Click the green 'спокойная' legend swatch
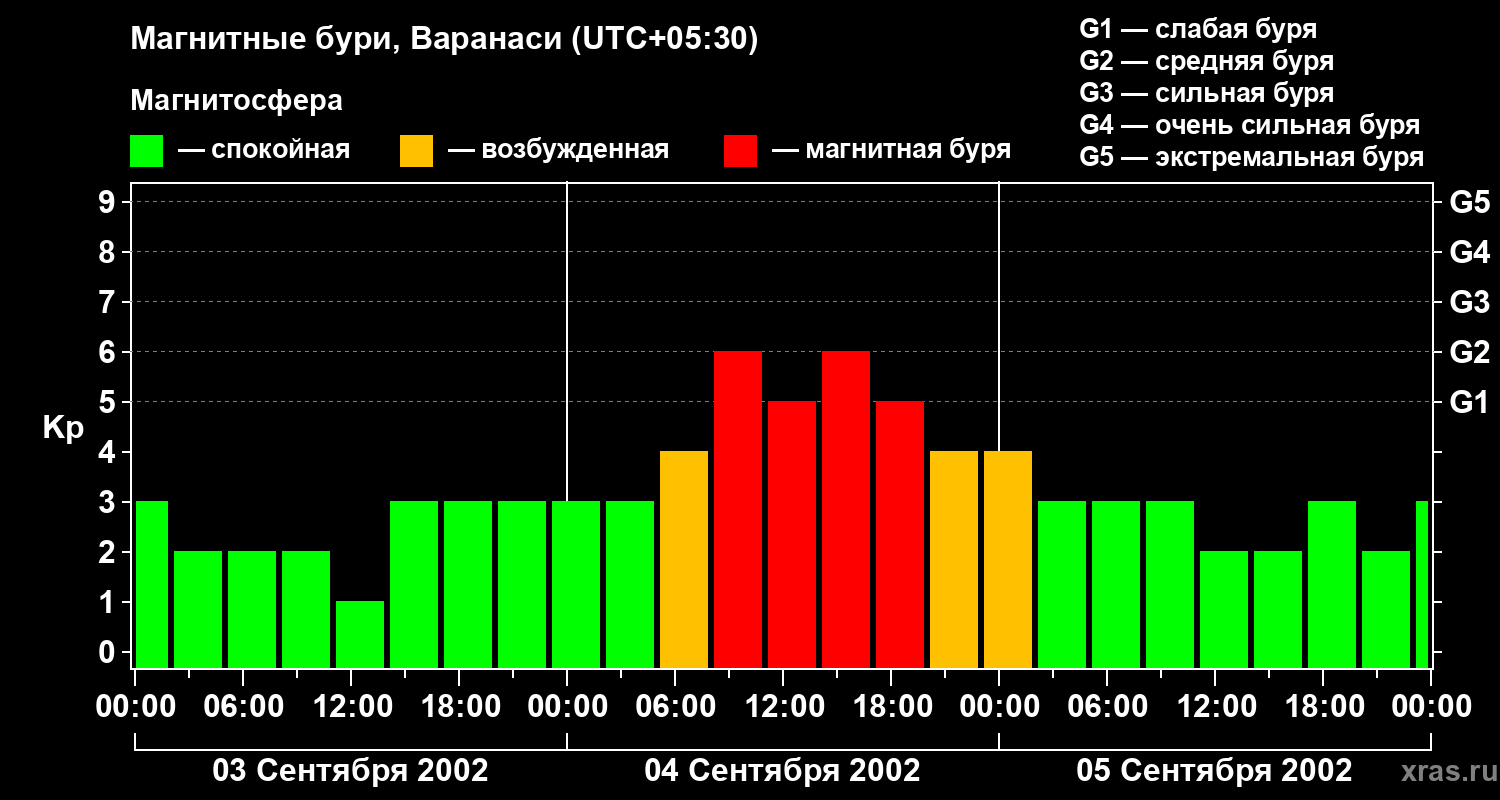This screenshot has height=800, width=1500. (x=147, y=151)
